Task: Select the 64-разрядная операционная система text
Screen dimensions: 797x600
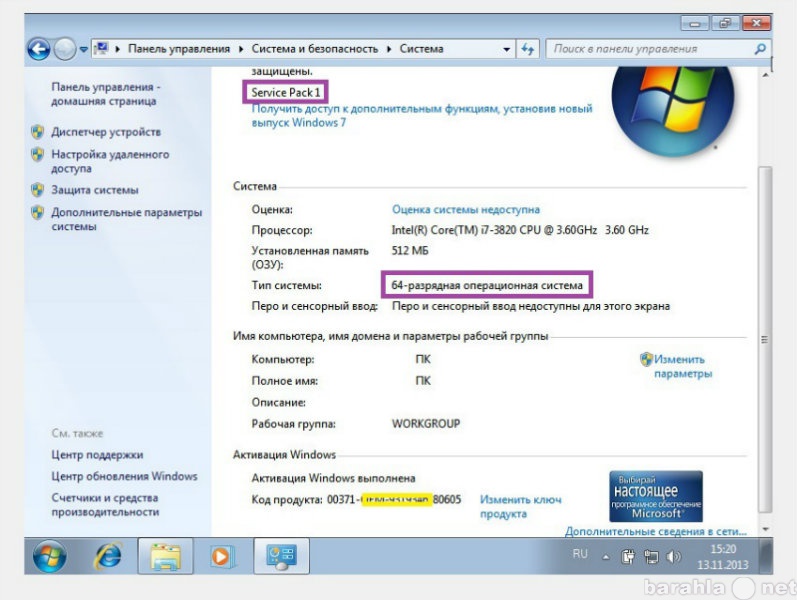Action: (x=487, y=285)
